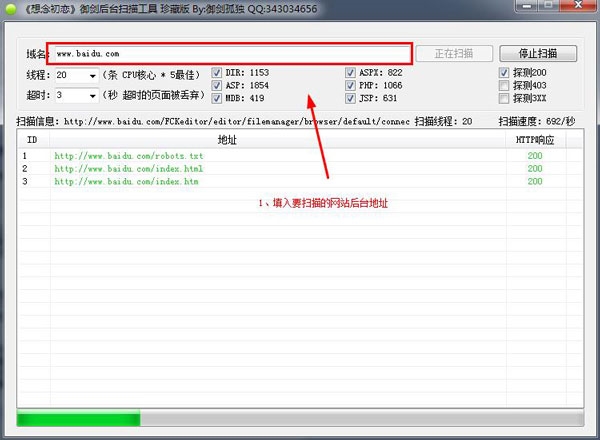This screenshot has height=440, width=600.
Task: Open the 超时 timeout dropdown
Action: click(x=92, y=95)
